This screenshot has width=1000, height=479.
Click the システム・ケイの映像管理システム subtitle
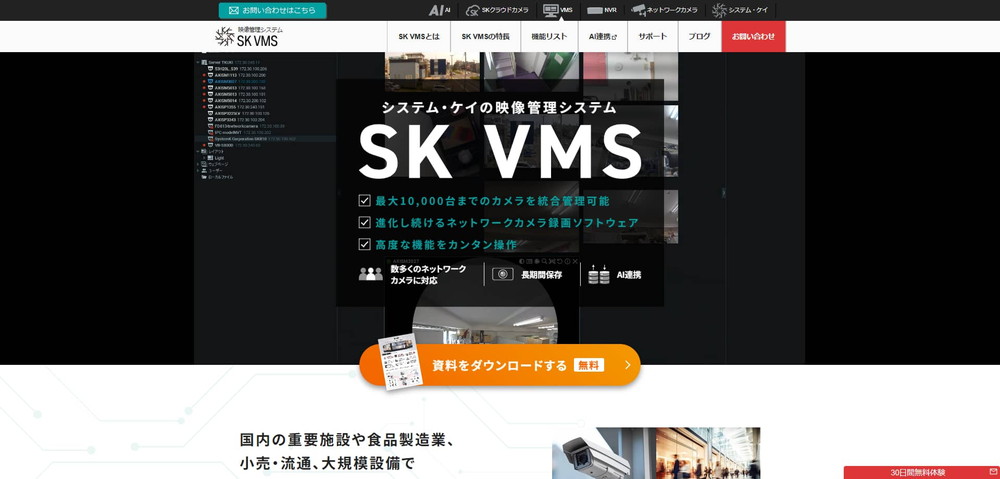[500, 108]
